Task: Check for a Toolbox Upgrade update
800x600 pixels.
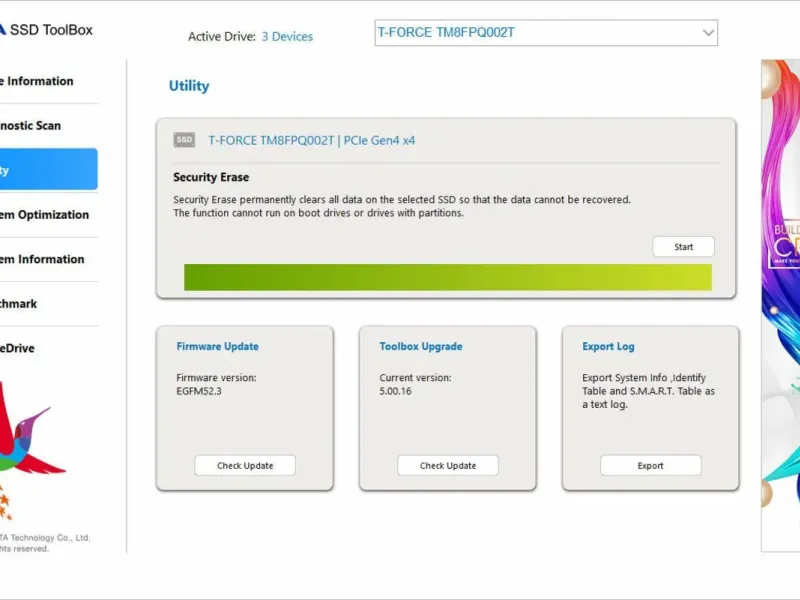Action: pyautogui.click(x=448, y=465)
